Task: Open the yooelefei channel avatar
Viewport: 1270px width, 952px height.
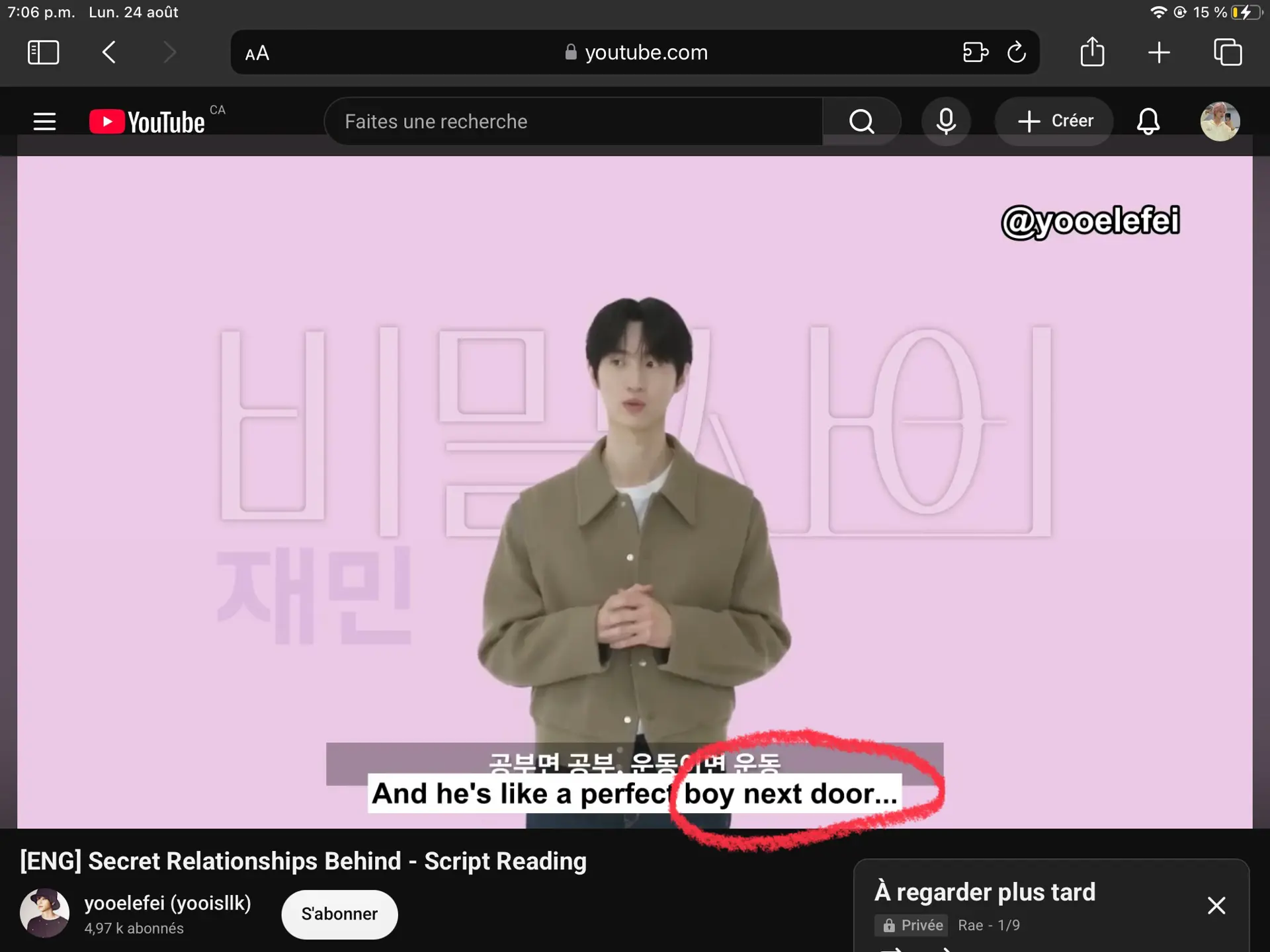Action: pyautogui.click(x=44, y=913)
